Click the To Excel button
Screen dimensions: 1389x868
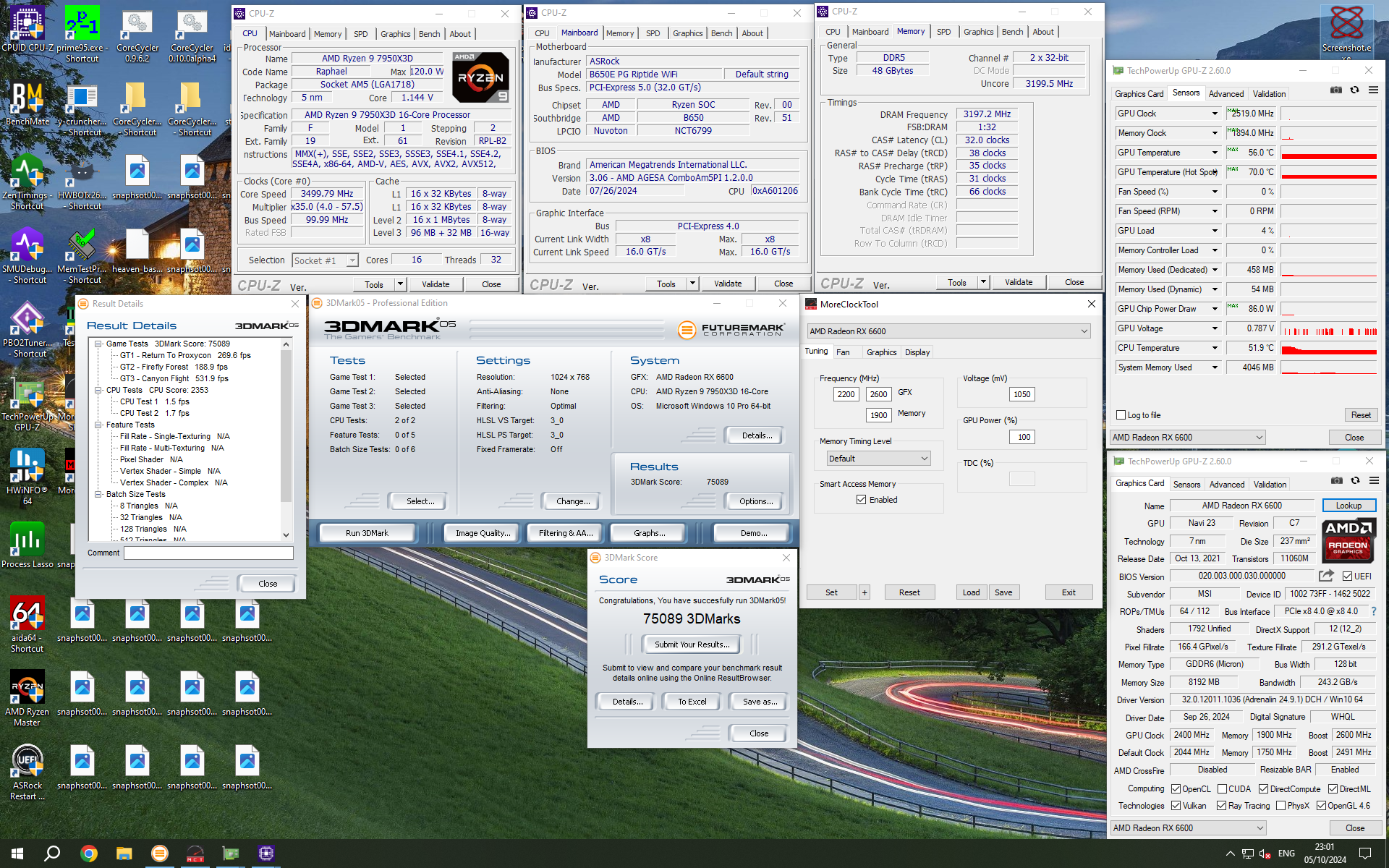coord(692,702)
